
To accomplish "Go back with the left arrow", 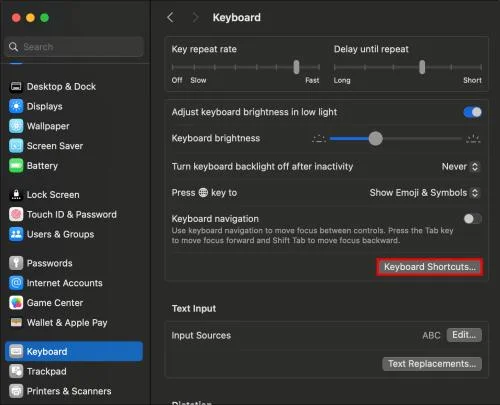I will click(x=170, y=17).
